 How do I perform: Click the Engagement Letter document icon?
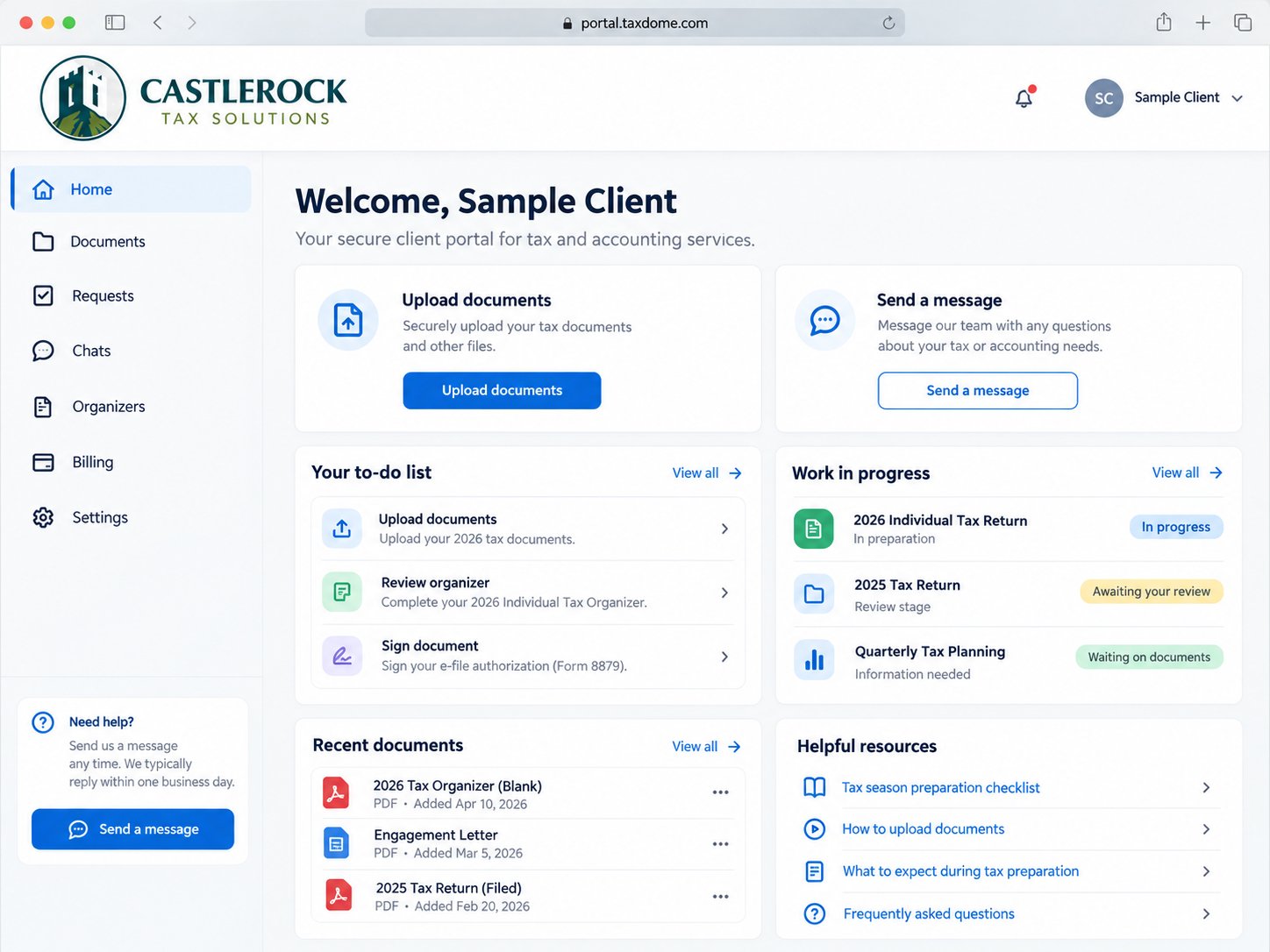pyautogui.click(x=336, y=843)
